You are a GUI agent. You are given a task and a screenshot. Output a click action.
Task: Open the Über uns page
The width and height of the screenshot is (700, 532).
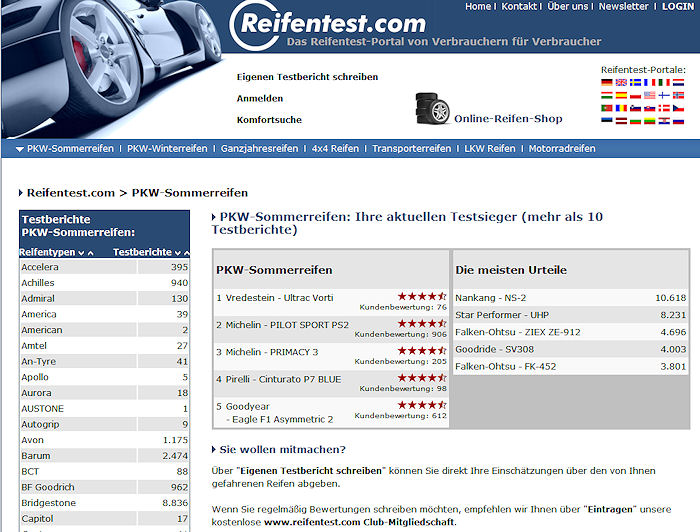pyautogui.click(x=567, y=6)
